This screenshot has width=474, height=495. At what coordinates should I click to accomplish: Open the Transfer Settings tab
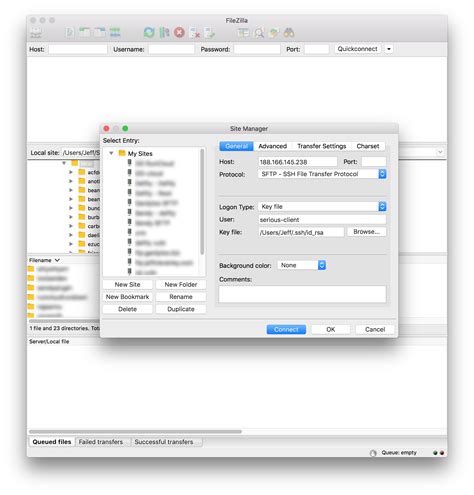tap(322, 146)
